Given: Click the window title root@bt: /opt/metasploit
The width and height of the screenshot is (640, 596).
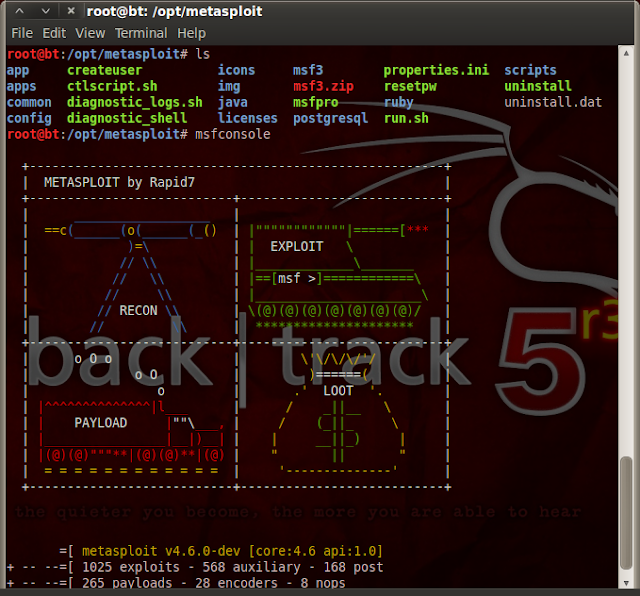Looking at the screenshot, I should (175, 11).
